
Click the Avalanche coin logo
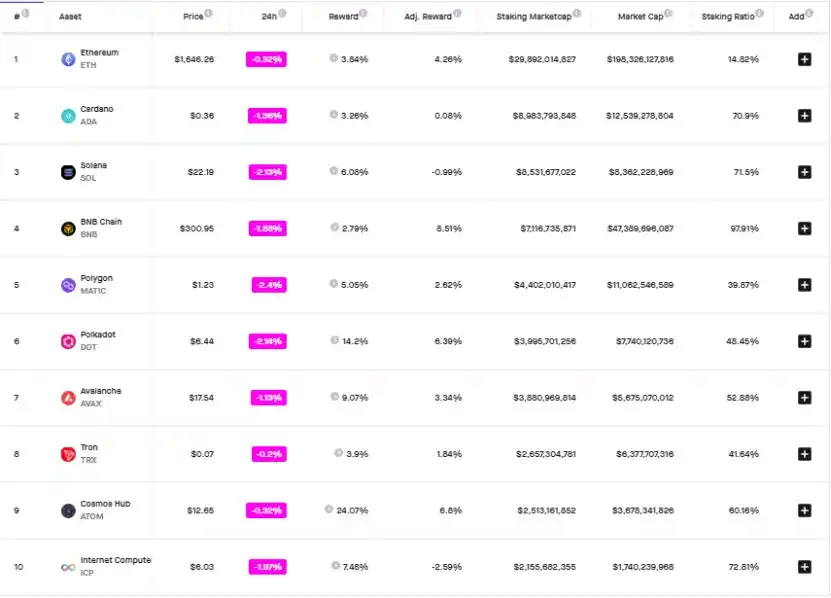click(x=68, y=398)
